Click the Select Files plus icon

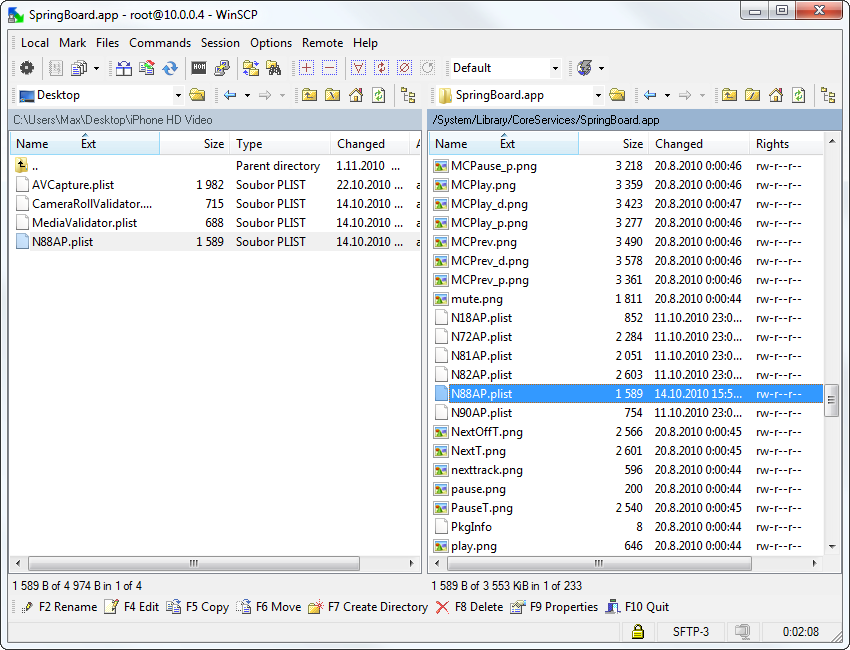pyautogui.click(x=306, y=68)
